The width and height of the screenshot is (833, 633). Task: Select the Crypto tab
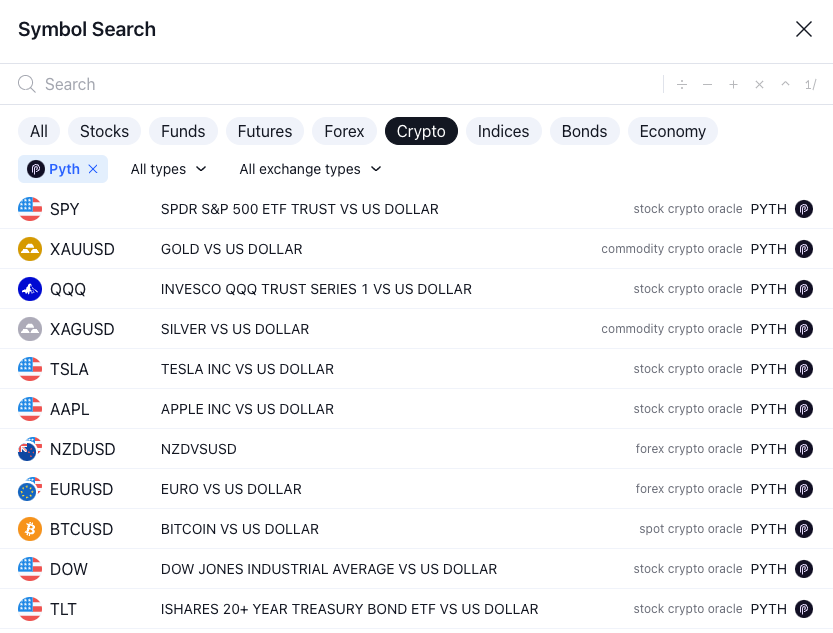click(421, 131)
